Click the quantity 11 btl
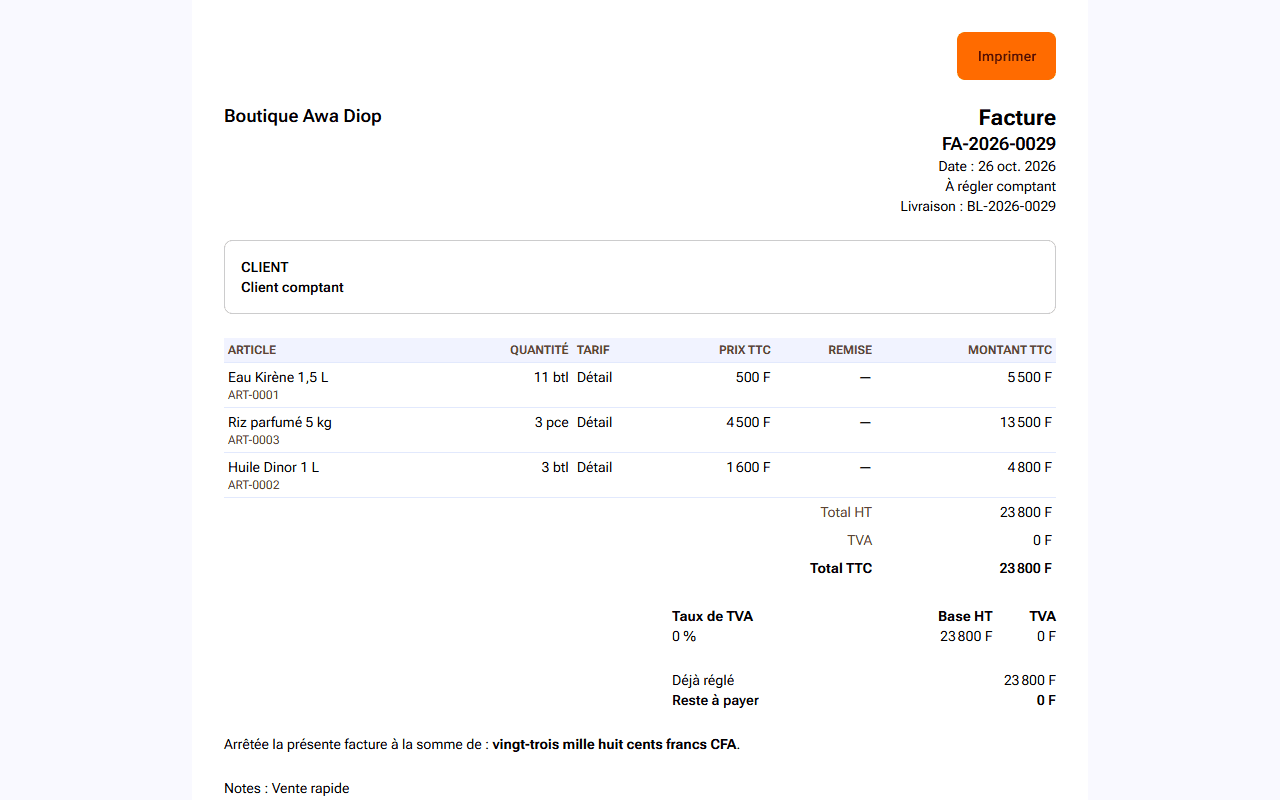 click(551, 377)
